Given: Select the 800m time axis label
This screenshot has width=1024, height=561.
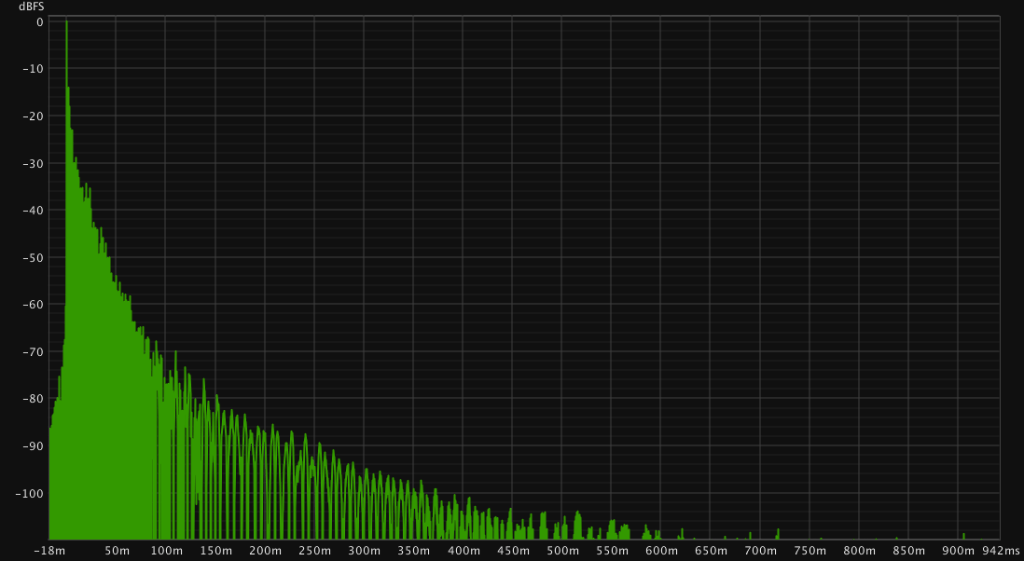Looking at the screenshot, I should click(859, 551).
